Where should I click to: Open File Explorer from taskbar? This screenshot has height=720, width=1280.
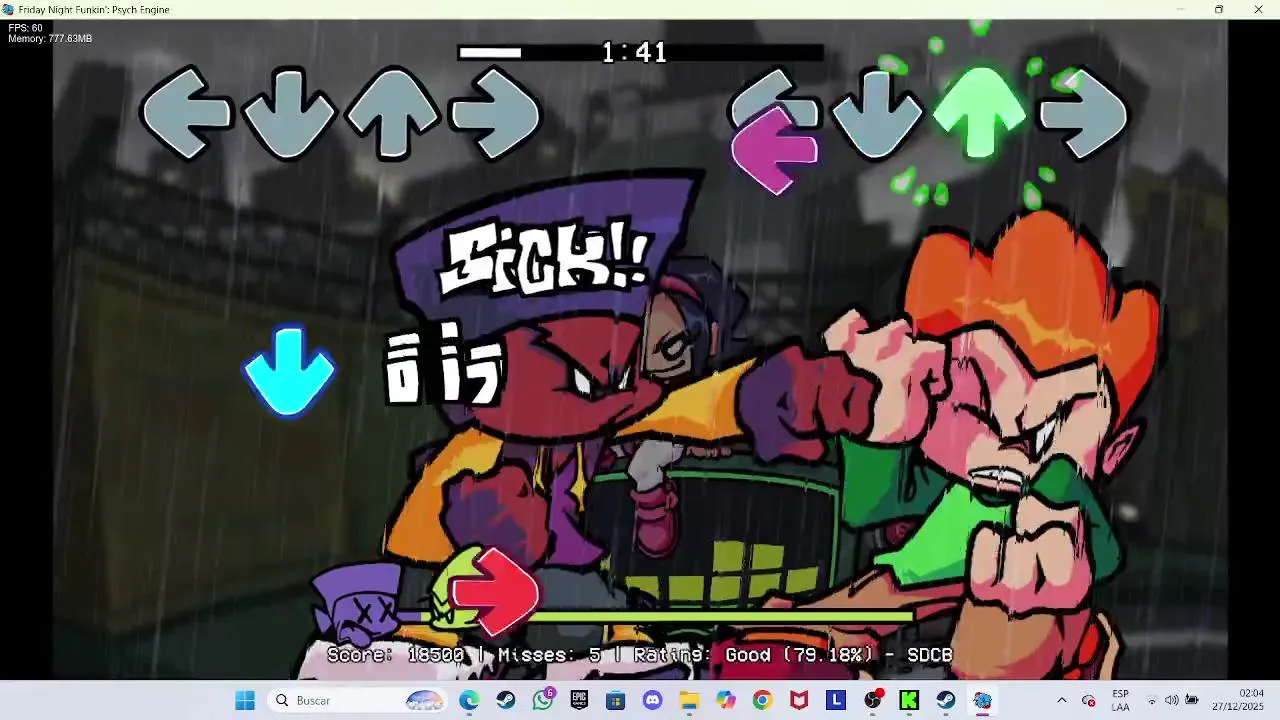pyautogui.click(x=689, y=700)
